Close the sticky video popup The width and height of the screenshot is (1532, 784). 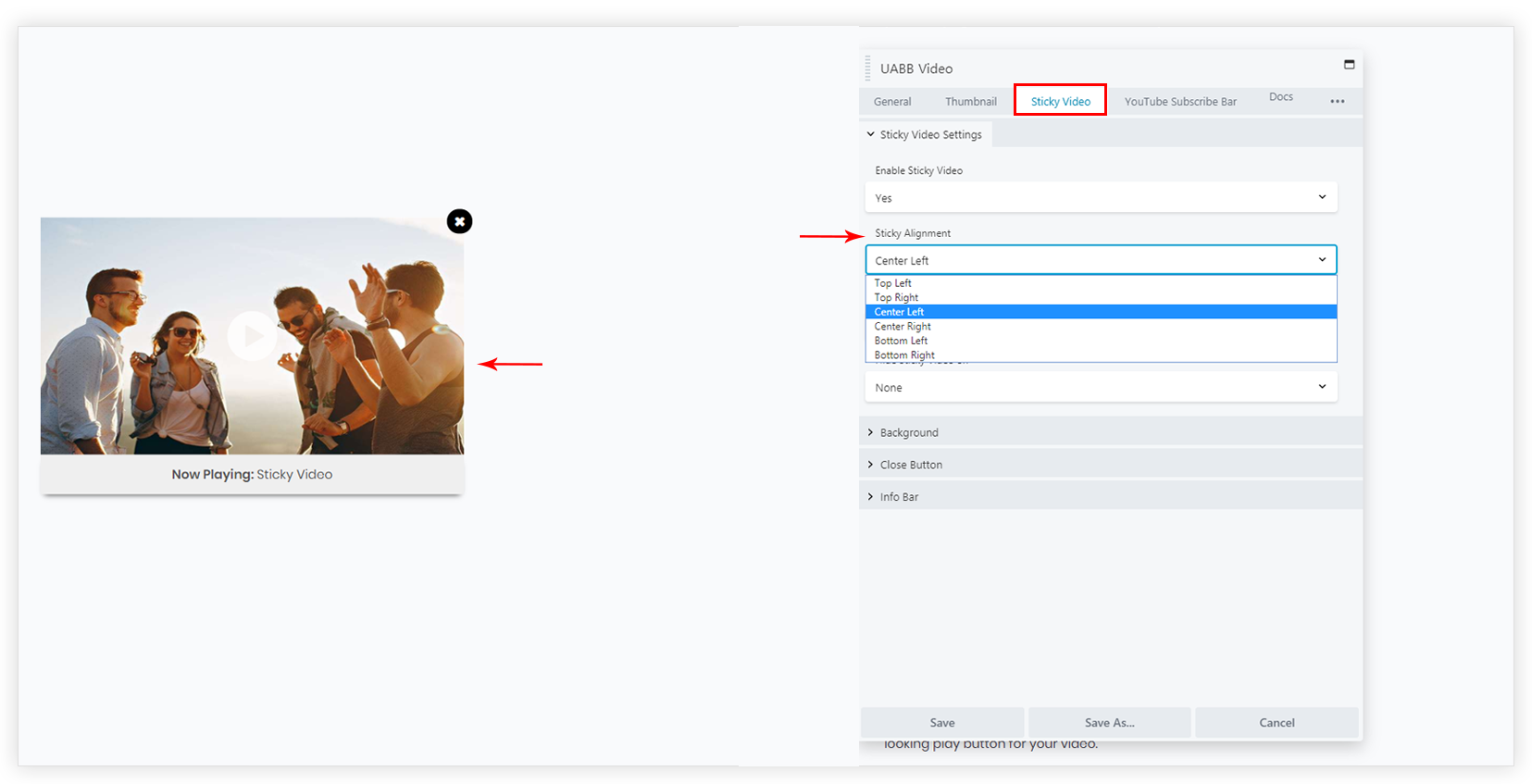pos(459,221)
